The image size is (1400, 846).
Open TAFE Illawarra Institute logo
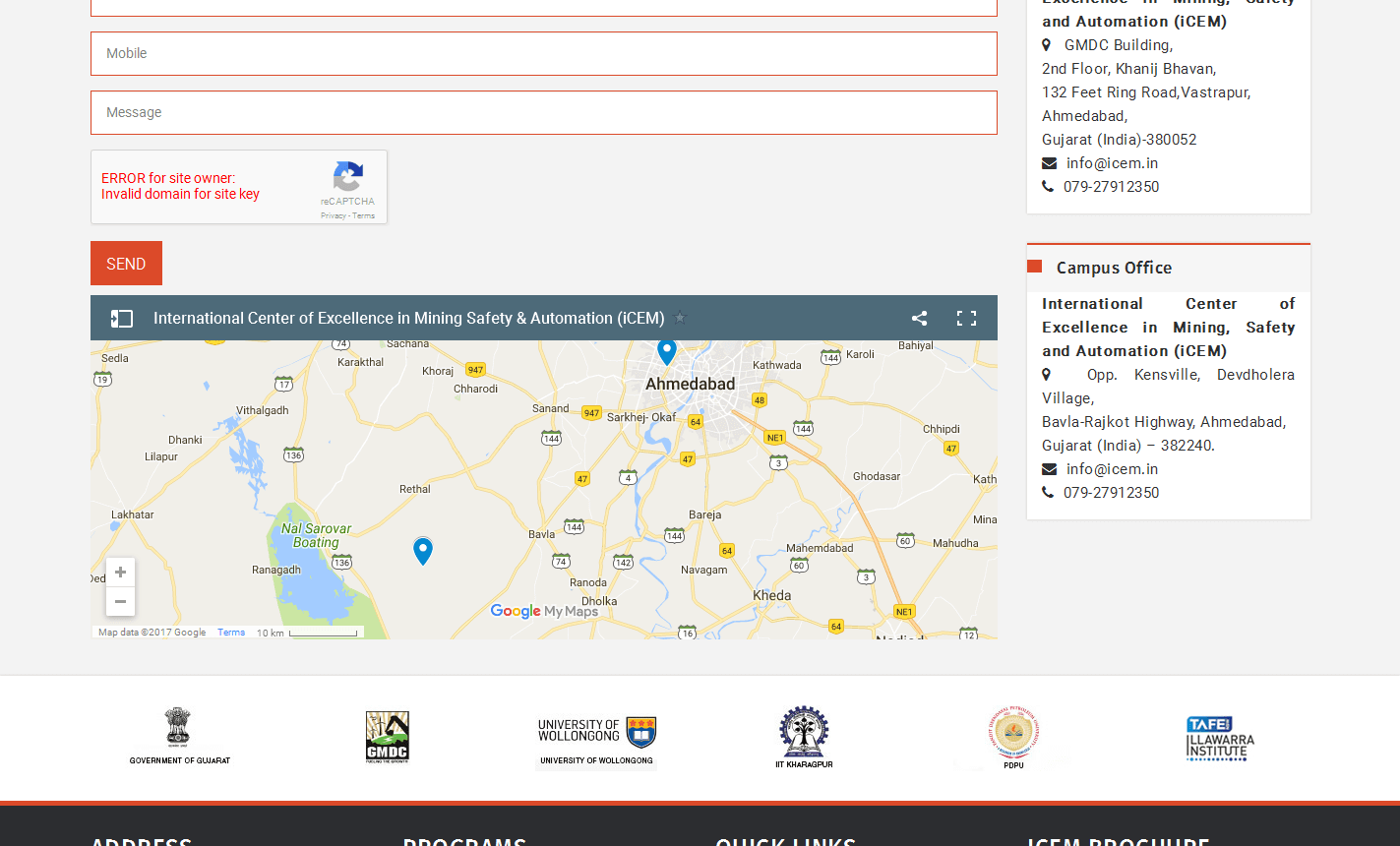point(1220,739)
